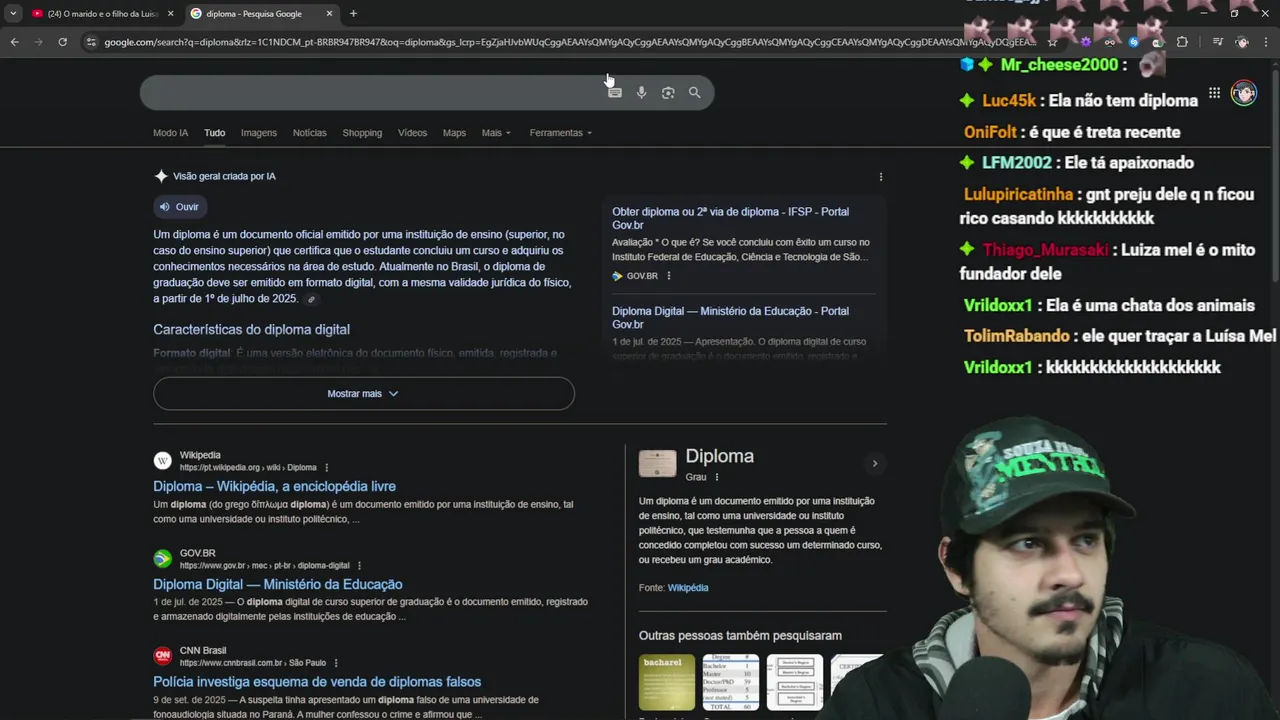Close the YouTube tab about Luisa
The width and height of the screenshot is (1280, 720).
click(170, 14)
